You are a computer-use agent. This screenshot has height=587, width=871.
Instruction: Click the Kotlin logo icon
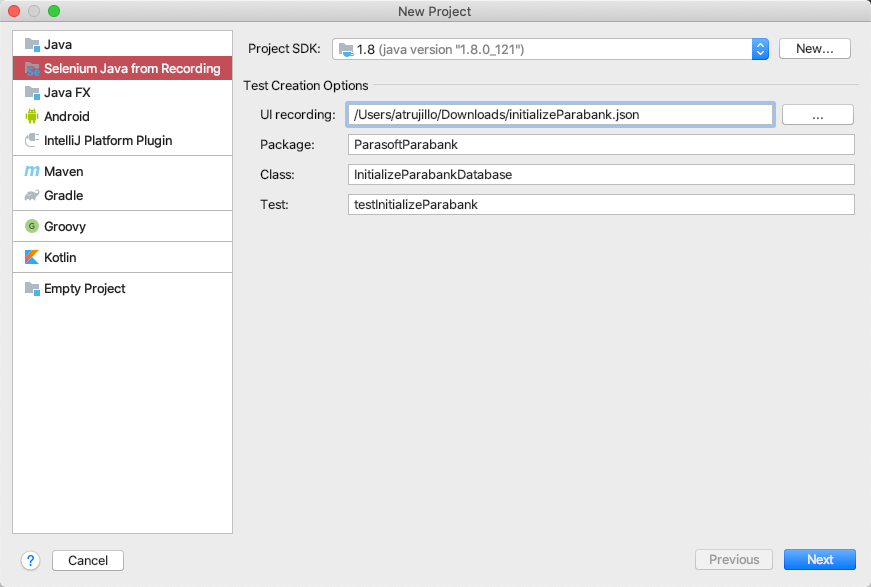tap(32, 257)
